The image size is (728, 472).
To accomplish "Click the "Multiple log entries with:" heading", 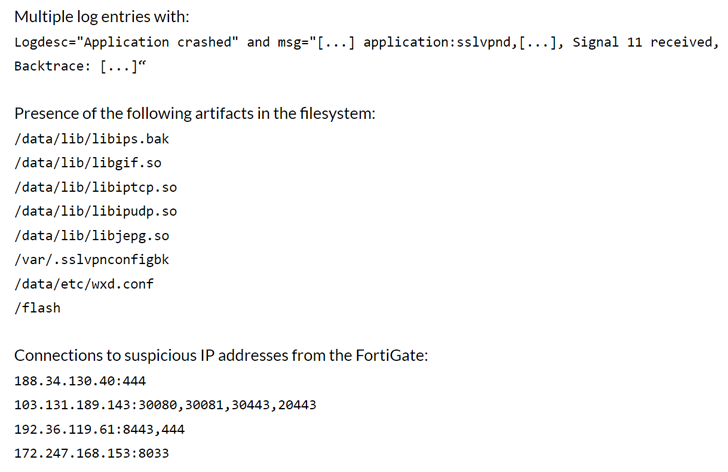I will (x=101, y=17).
